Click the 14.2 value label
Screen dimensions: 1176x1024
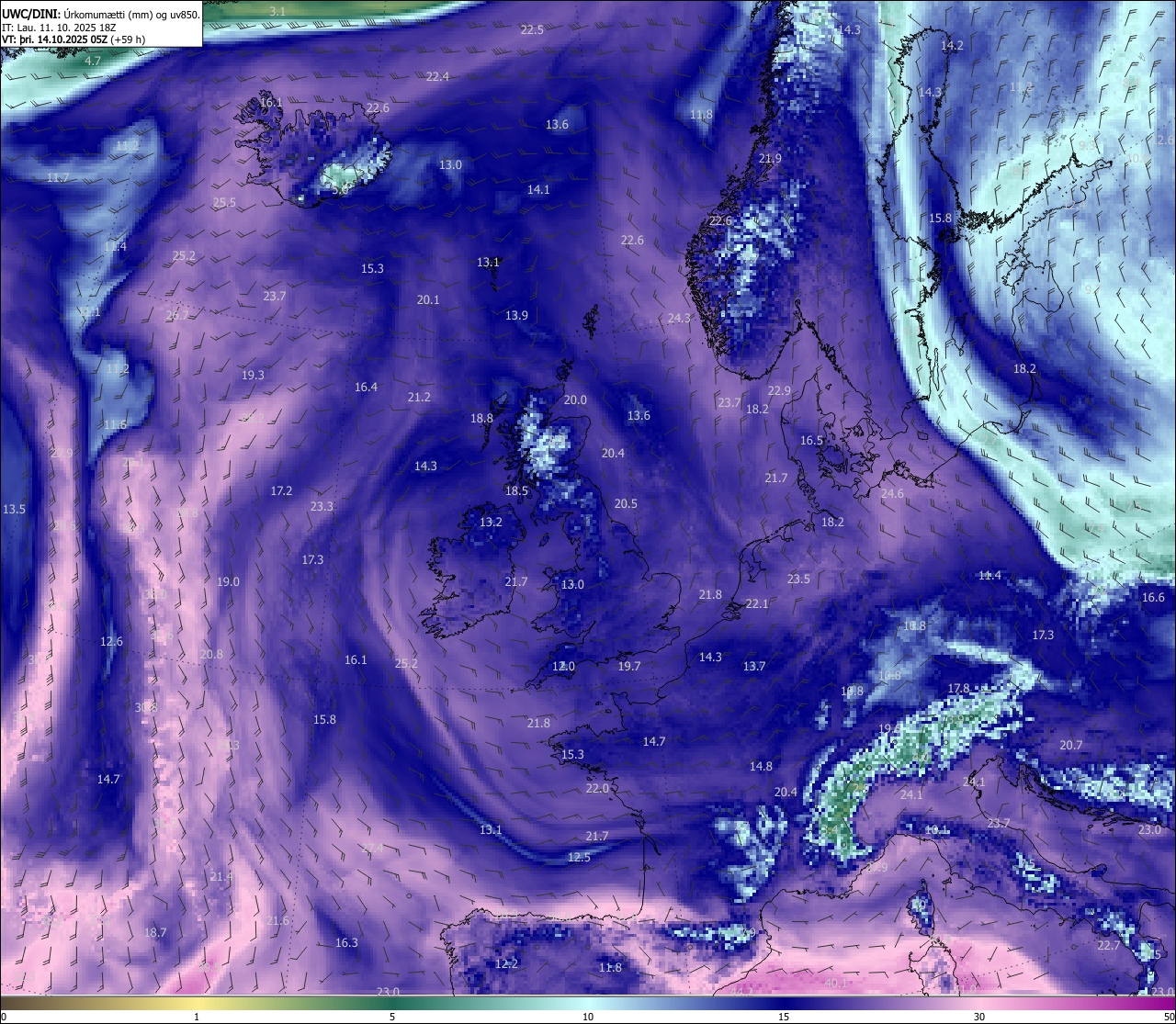pyautogui.click(x=953, y=46)
